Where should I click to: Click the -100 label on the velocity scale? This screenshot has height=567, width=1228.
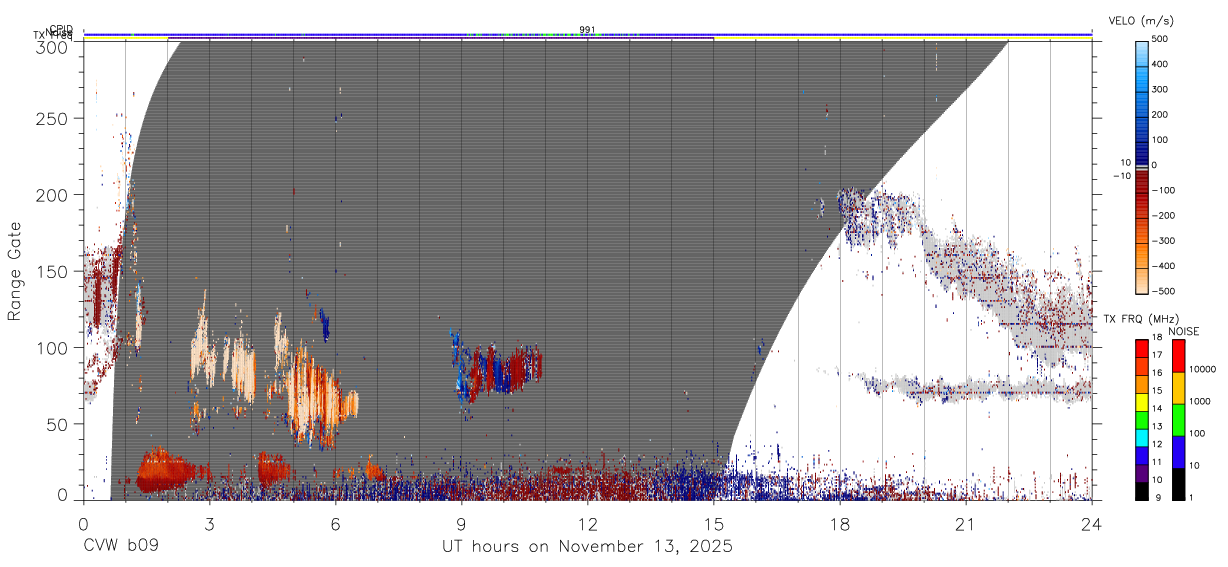click(x=1163, y=190)
